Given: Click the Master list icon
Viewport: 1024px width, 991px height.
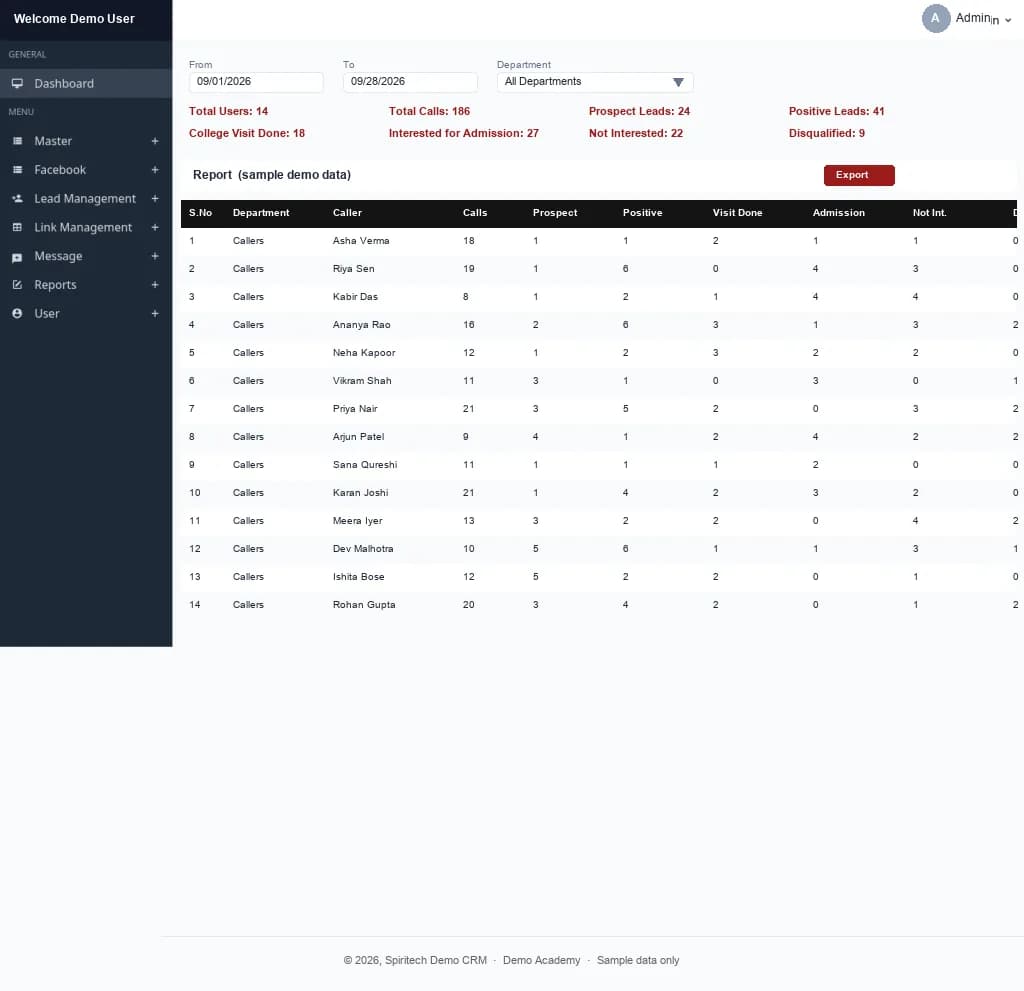Looking at the screenshot, I should (17, 141).
